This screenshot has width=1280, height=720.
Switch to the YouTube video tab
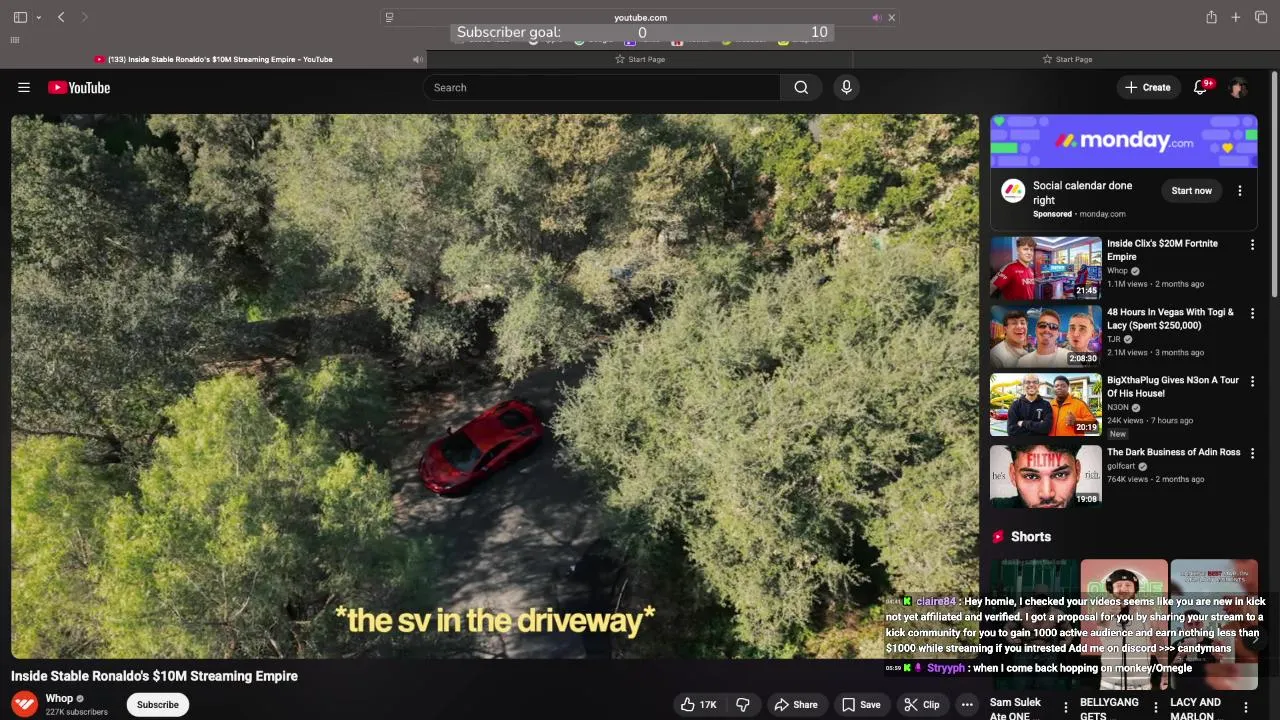pyautogui.click(x=213, y=59)
